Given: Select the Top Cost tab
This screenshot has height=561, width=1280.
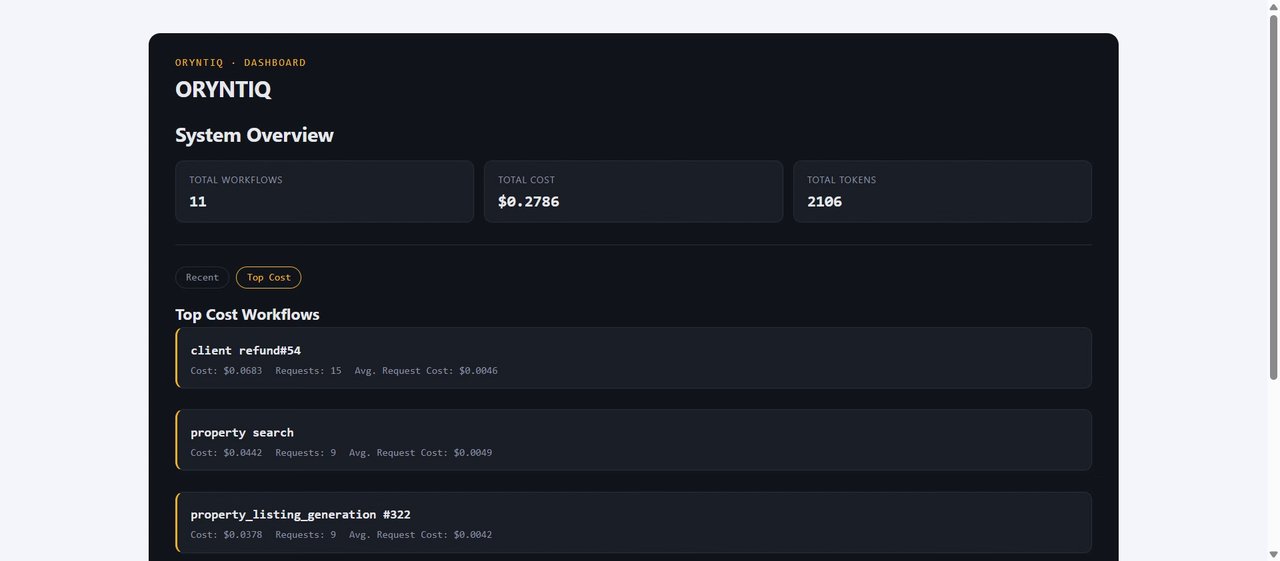Looking at the screenshot, I should pyautogui.click(x=269, y=277).
